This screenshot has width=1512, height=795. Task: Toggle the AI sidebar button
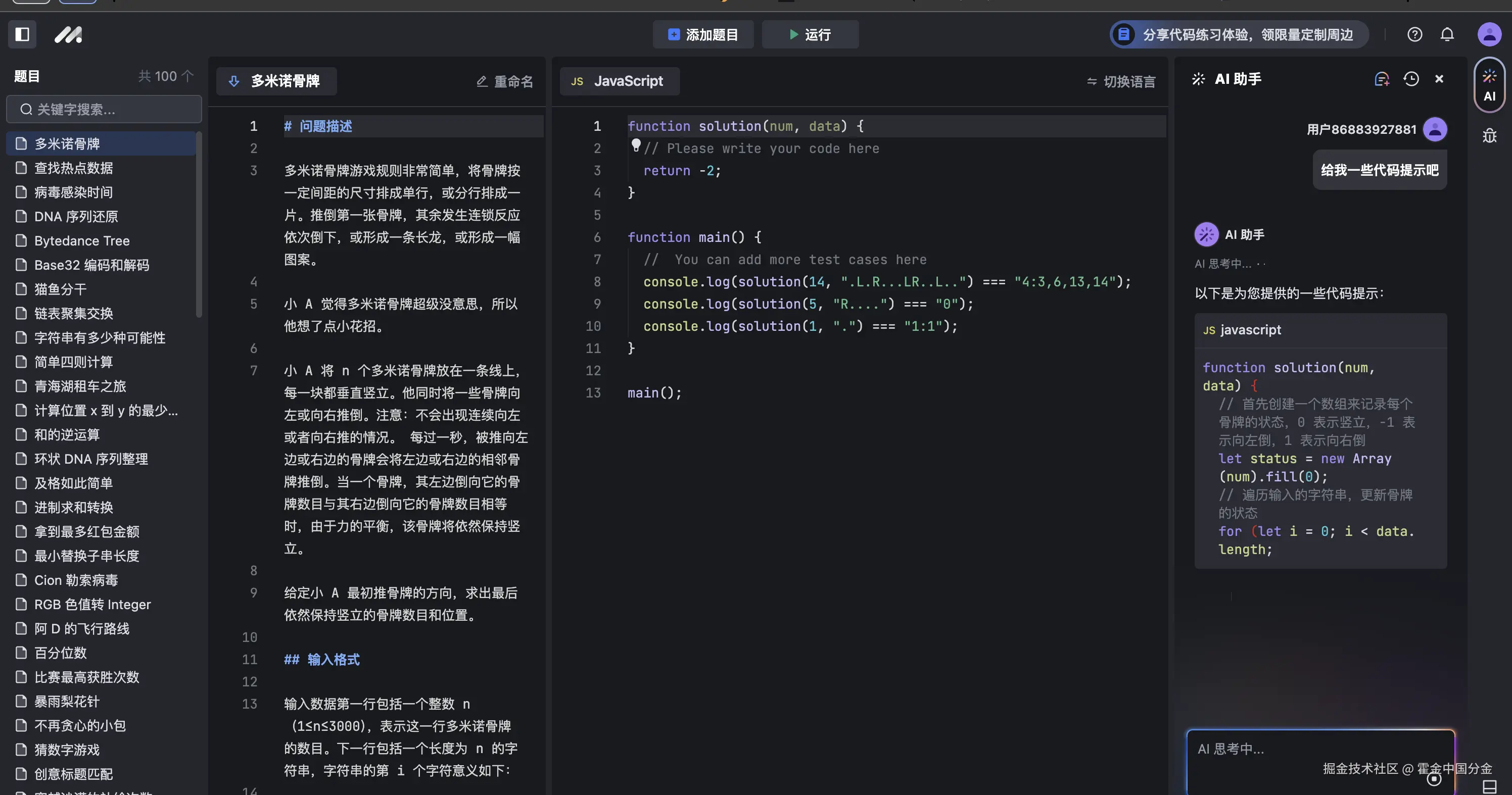(1489, 85)
